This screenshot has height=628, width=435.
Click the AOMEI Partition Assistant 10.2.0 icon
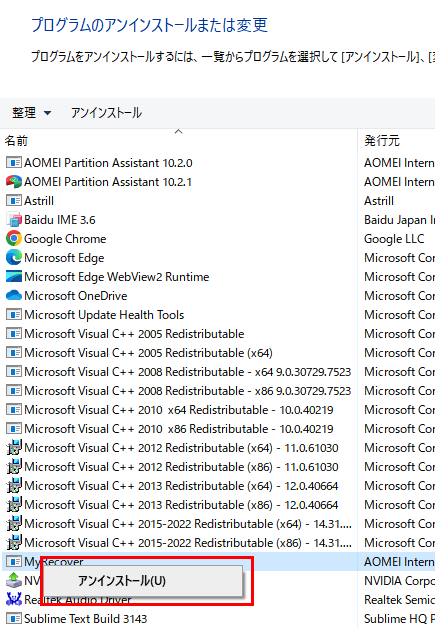(x=14, y=163)
